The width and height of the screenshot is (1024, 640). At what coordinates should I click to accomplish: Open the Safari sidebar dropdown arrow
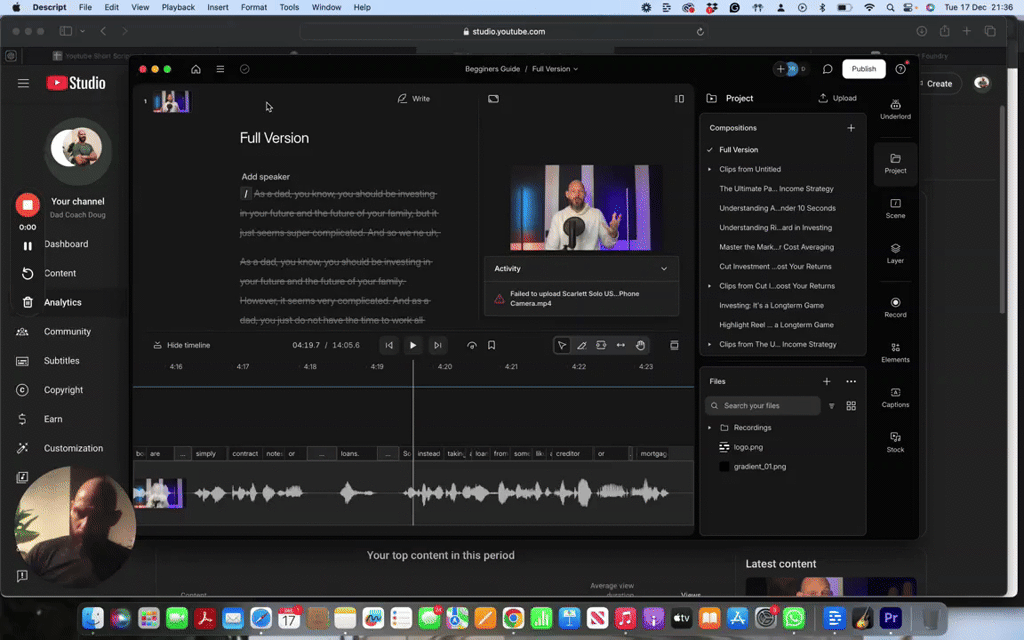82,31
